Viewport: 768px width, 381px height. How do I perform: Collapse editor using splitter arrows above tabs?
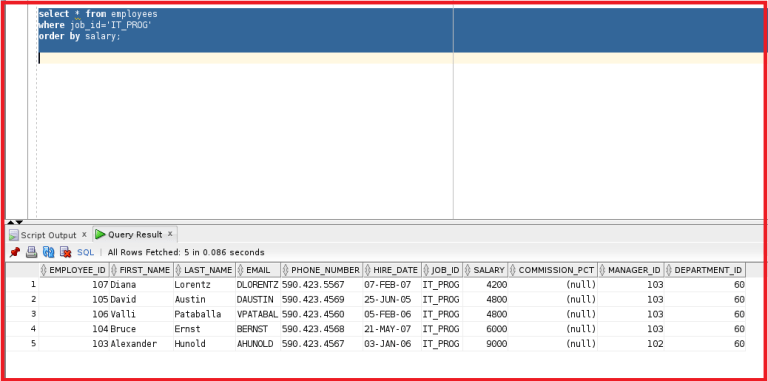pyautogui.click(x=11, y=222)
